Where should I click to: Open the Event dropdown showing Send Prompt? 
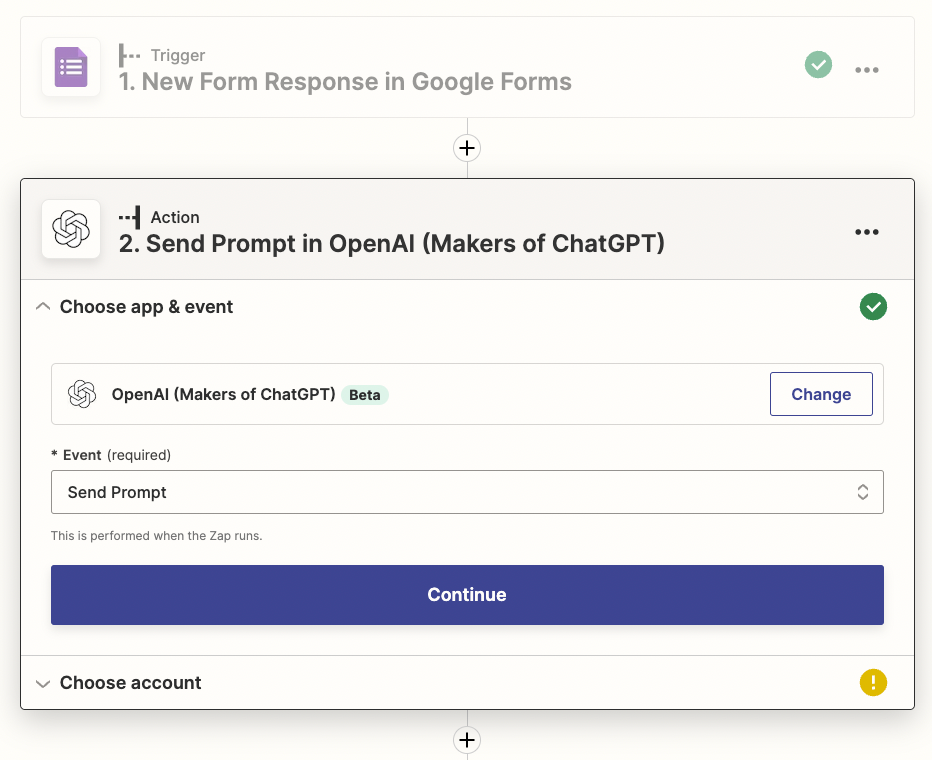467,492
